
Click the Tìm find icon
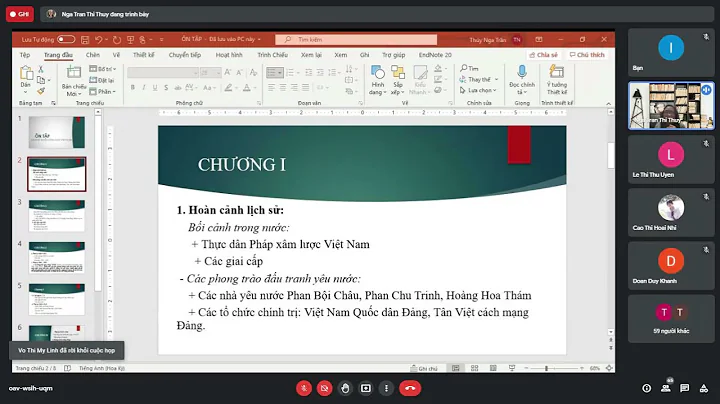coord(469,68)
